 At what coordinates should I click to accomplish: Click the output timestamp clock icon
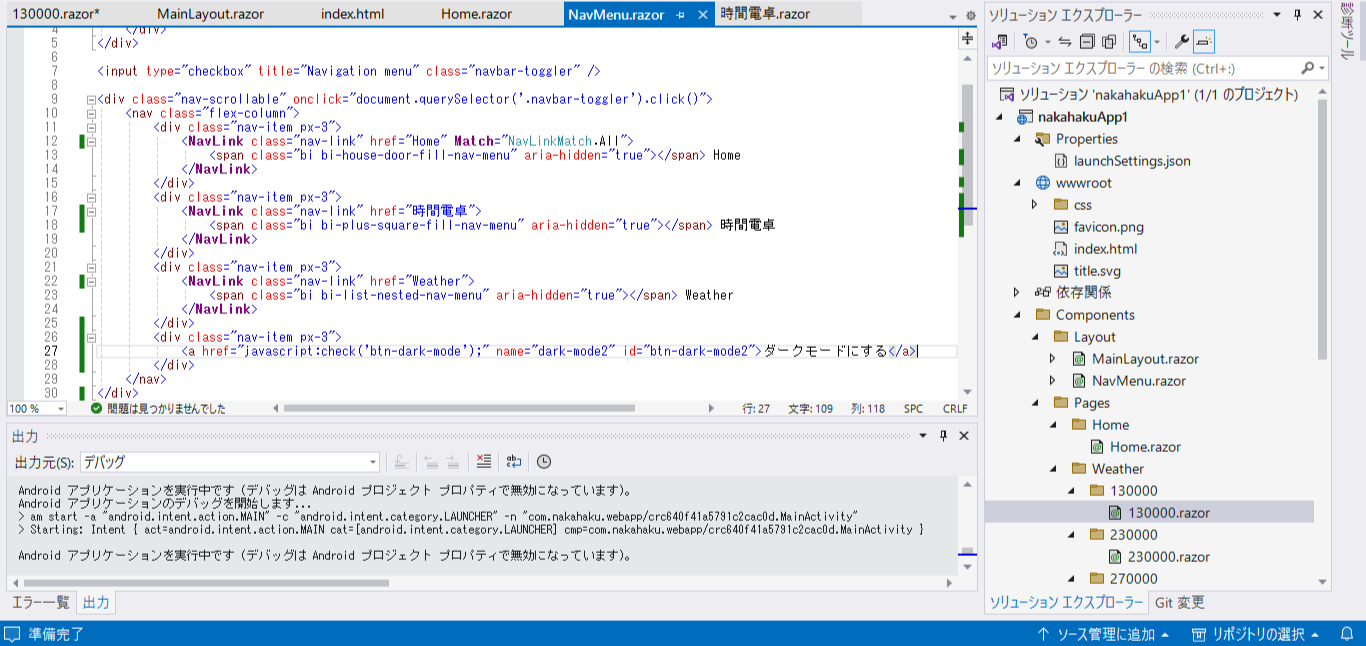(543, 461)
